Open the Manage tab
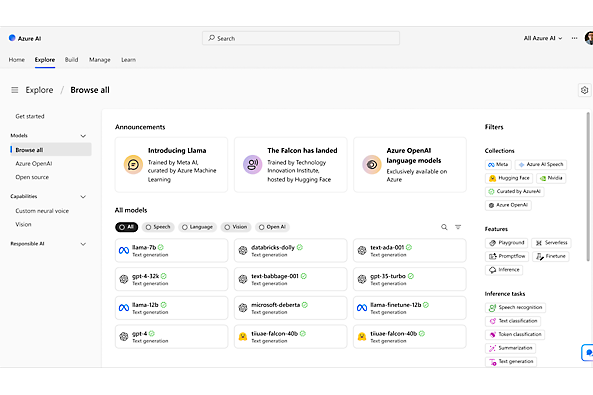The image size is (593, 395). 100,60
